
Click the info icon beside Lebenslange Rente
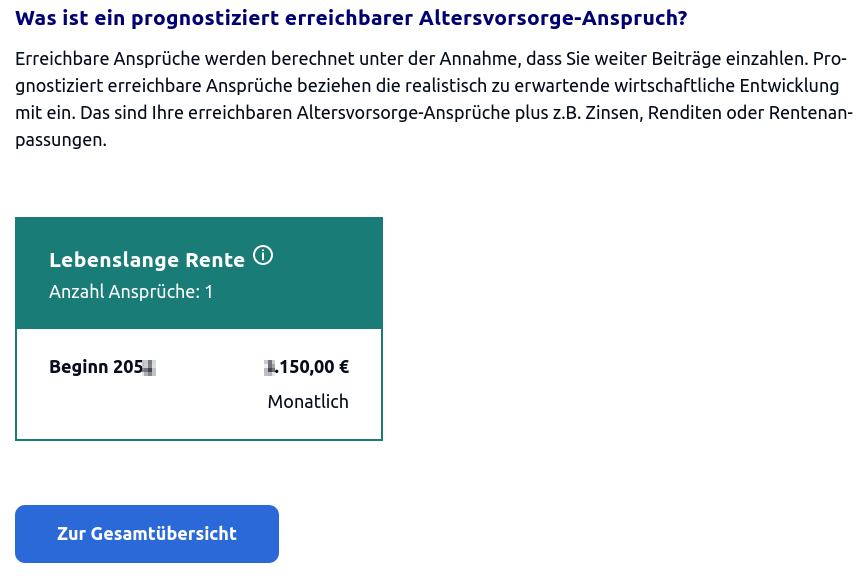[x=263, y=256]
